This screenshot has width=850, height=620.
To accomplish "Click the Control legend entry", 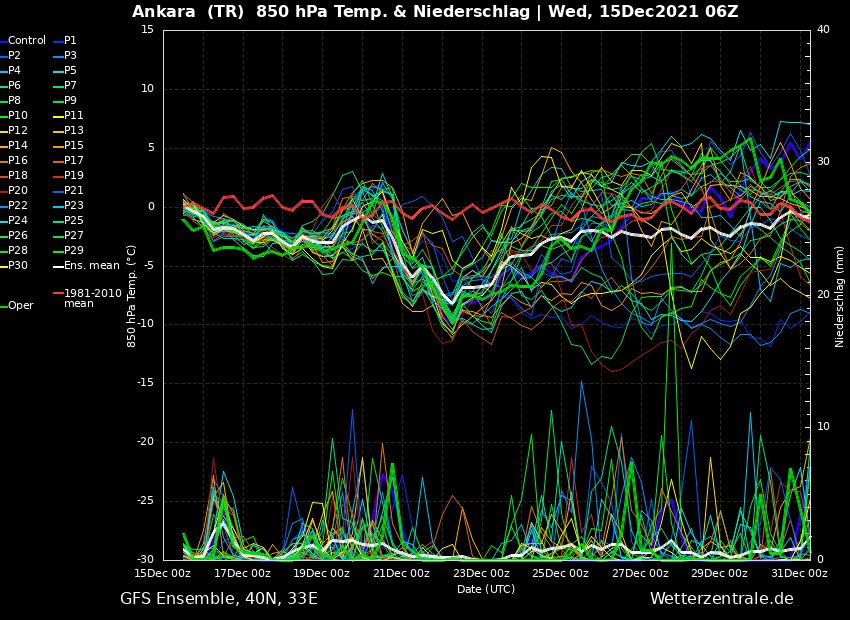I will (23, 41).
